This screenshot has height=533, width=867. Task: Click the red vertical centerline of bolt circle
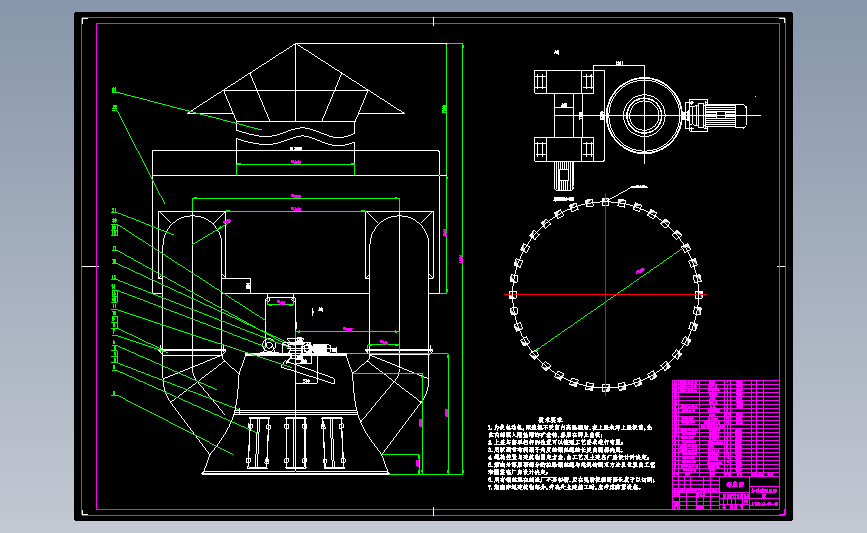pyautogui.click(x=605, y=294)
